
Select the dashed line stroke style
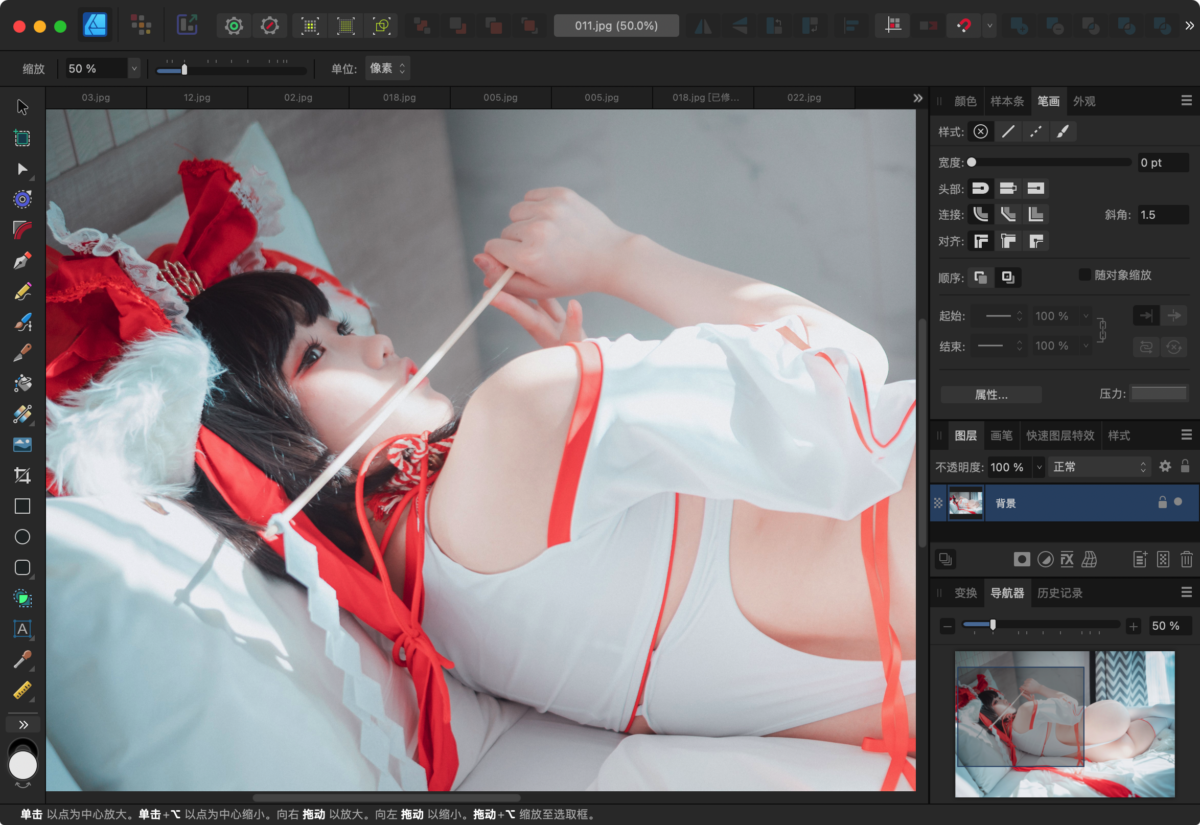coord(1036,131)
